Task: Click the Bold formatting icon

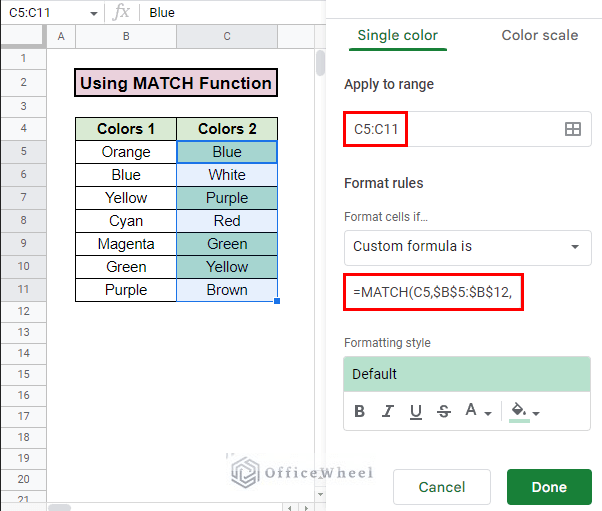Action: (x=359, y=411)
